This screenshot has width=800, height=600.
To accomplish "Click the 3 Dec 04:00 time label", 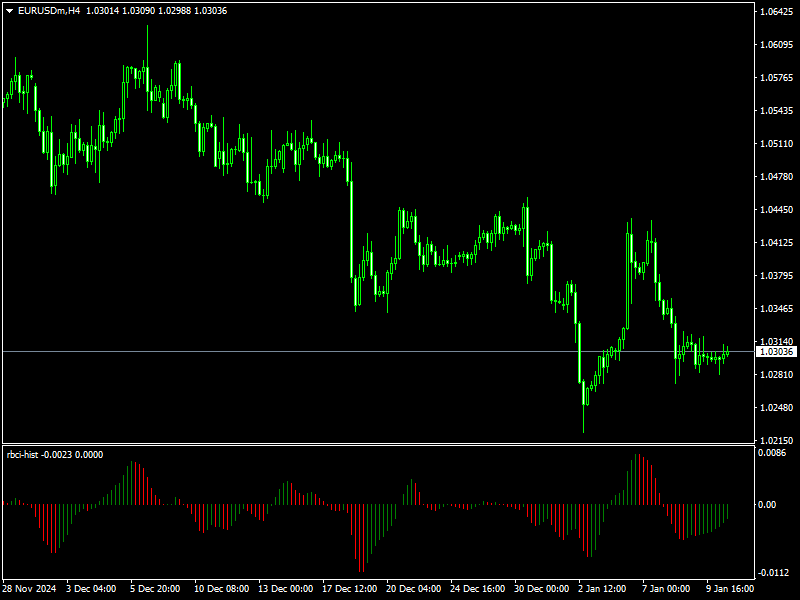I will [91, 589].
